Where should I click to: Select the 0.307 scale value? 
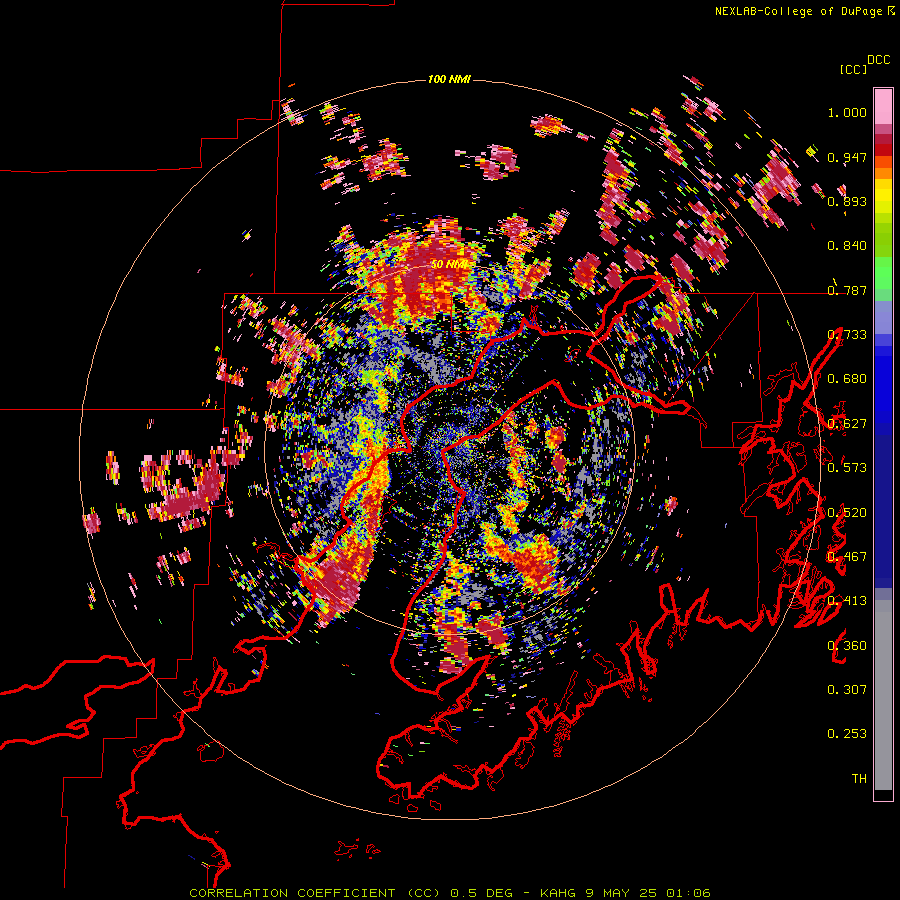coord(847,690)
